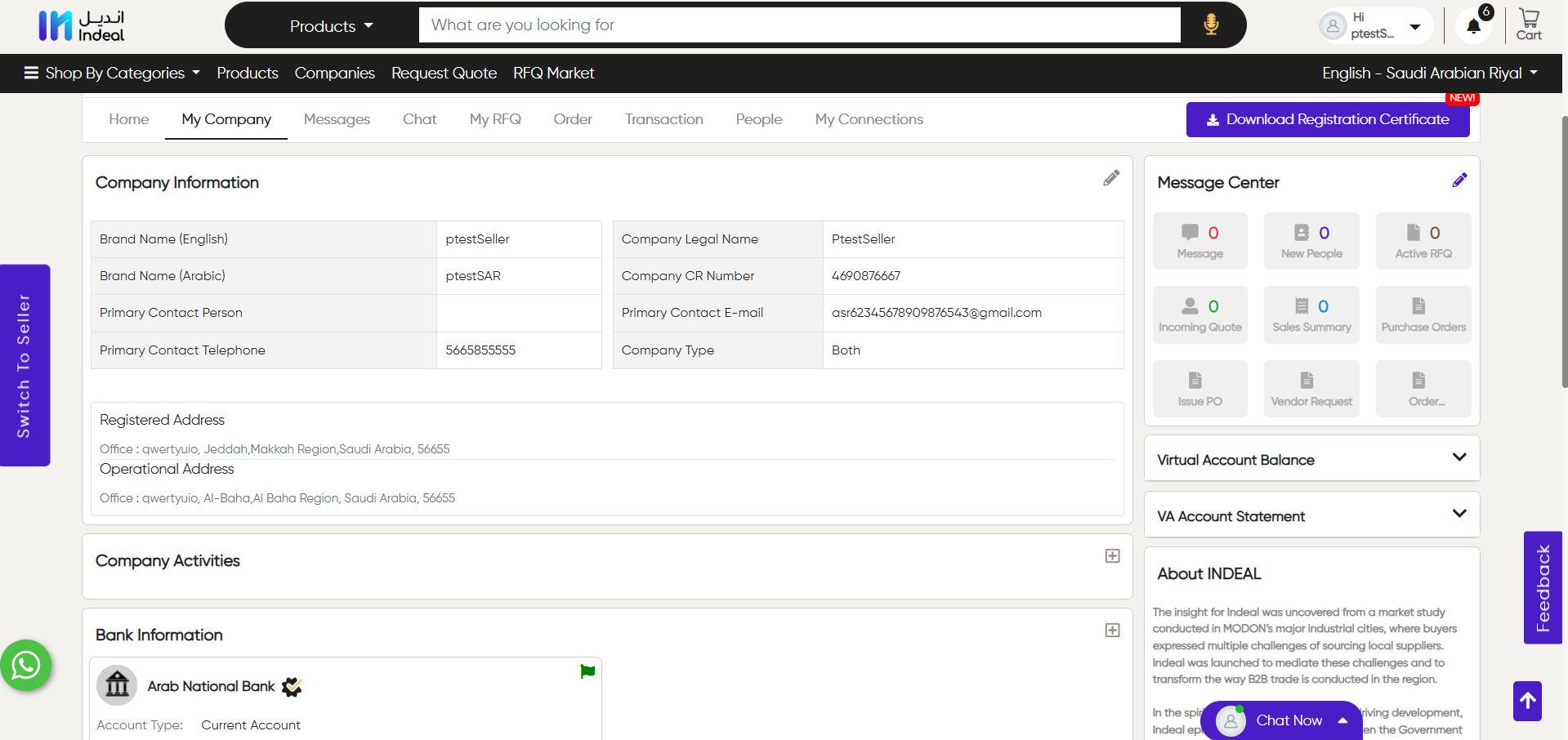The image size is (1568, 740).
Task: Click Download Registration Certificate button
Action: tap(1327, 120)
